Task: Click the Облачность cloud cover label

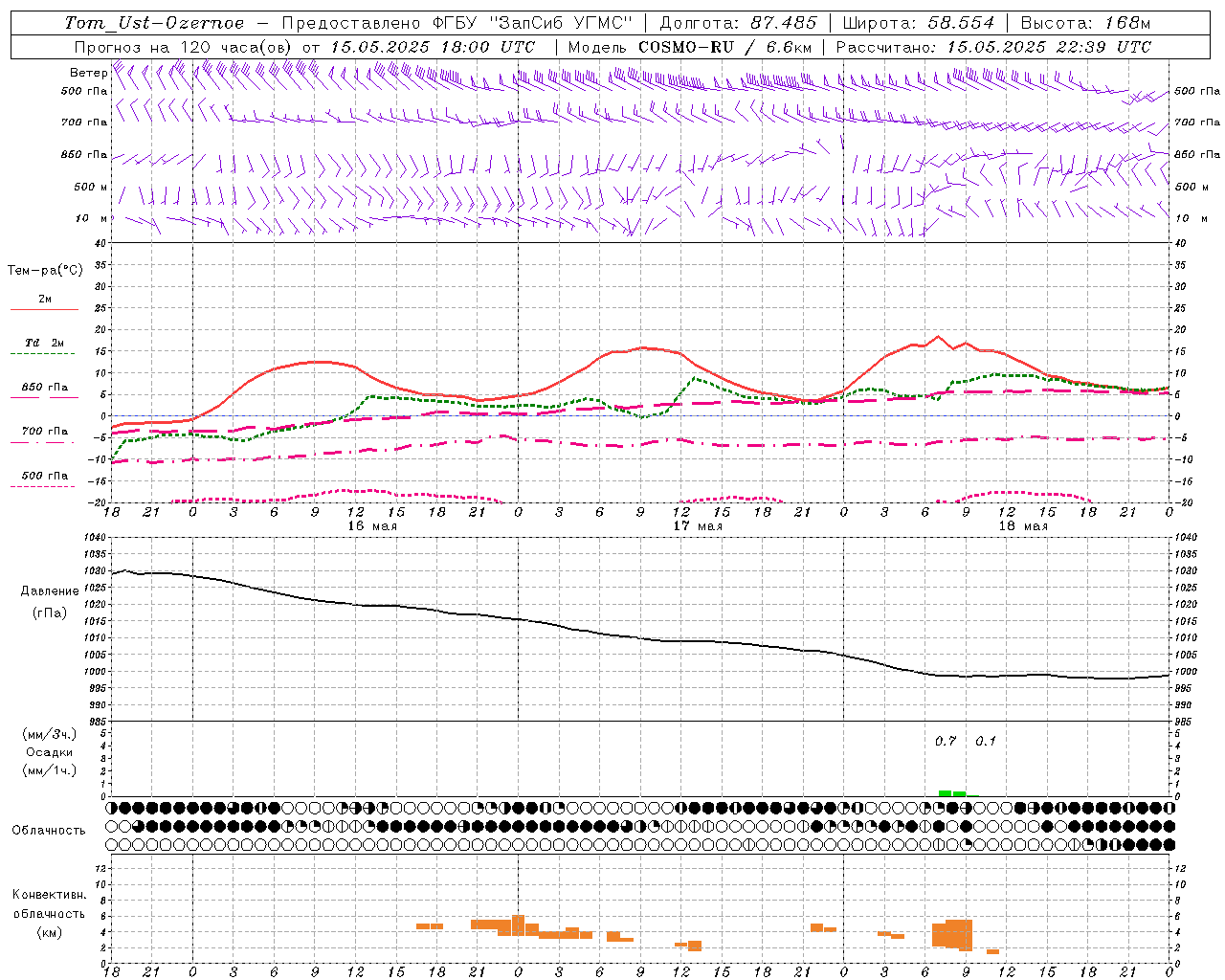Action: click(x=49, y=830)
